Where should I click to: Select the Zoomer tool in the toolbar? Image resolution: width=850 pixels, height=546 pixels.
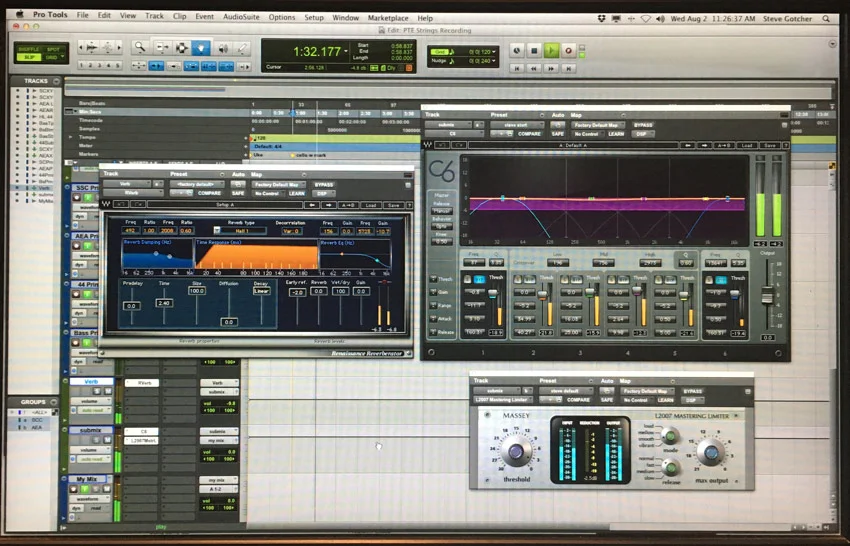140,48
